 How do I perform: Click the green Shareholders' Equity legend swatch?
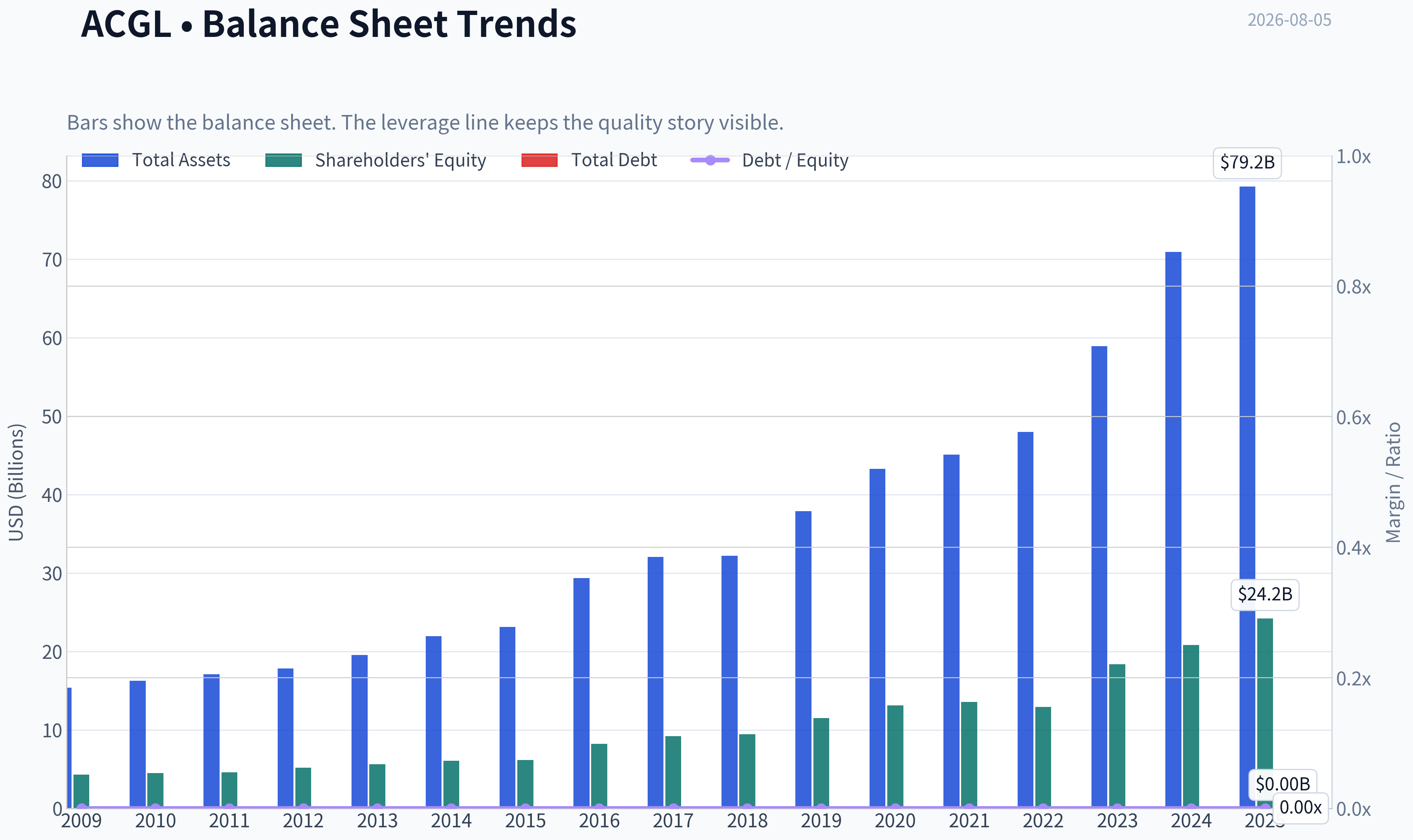pyautogui.click(x=283, y=160)
